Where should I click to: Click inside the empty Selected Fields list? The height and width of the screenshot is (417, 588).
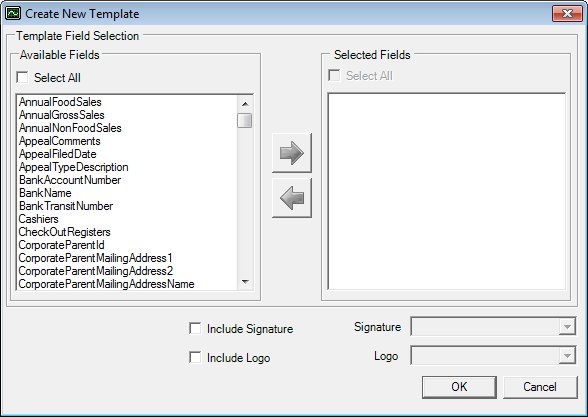click(x=447, y=191)
